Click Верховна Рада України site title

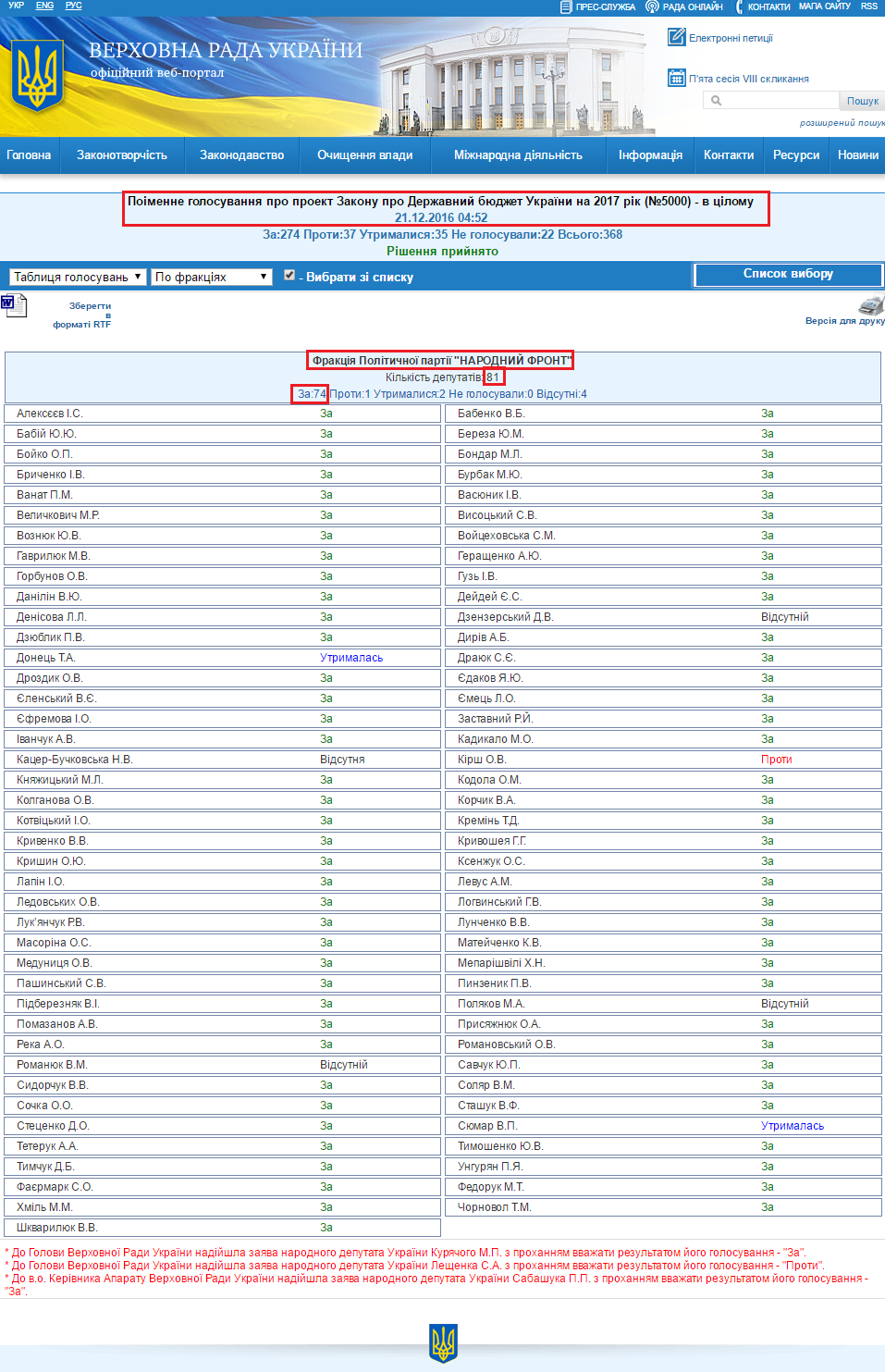[x=226, y=50]
